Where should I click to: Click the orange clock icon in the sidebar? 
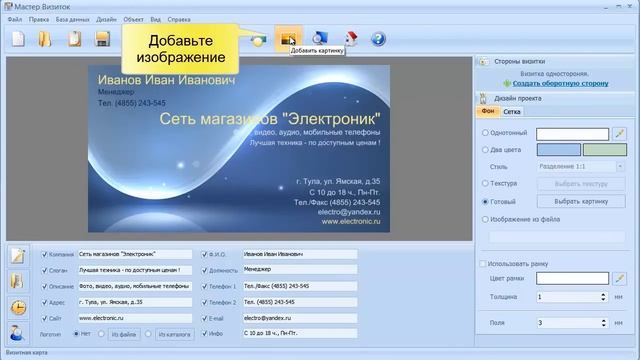click(x=18, y=307)
